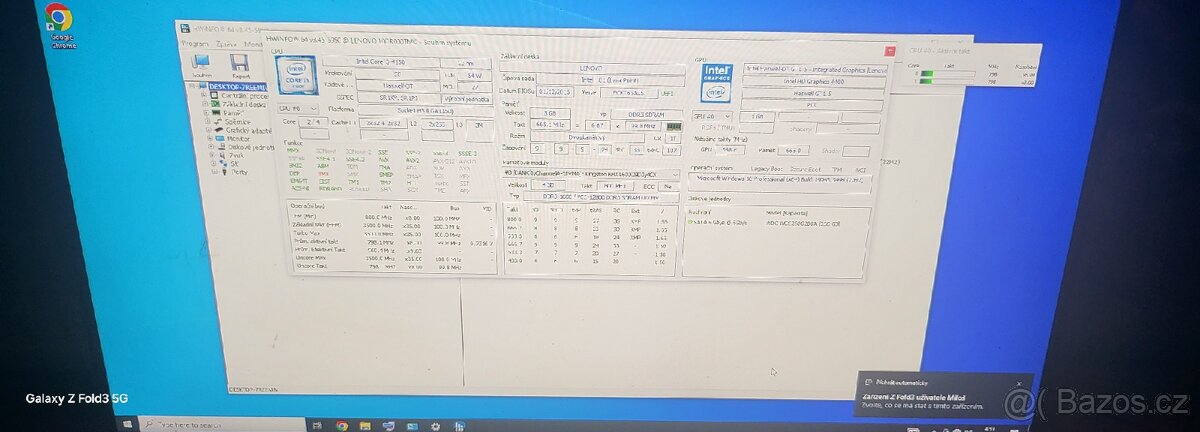This screenshot has height=432, width=1200.
Task: Click the Intel Core i3 CPU logo
Action: pos(297,75)
